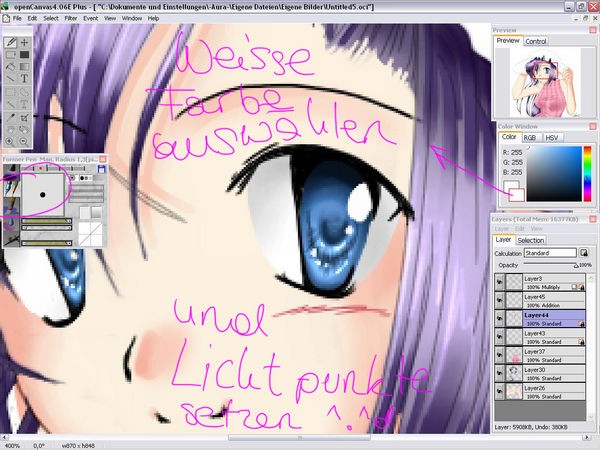Switch to the HSV color tab
Image resolution: width=600 pixels, height=450 pixels.
click(x=550, y=137)
